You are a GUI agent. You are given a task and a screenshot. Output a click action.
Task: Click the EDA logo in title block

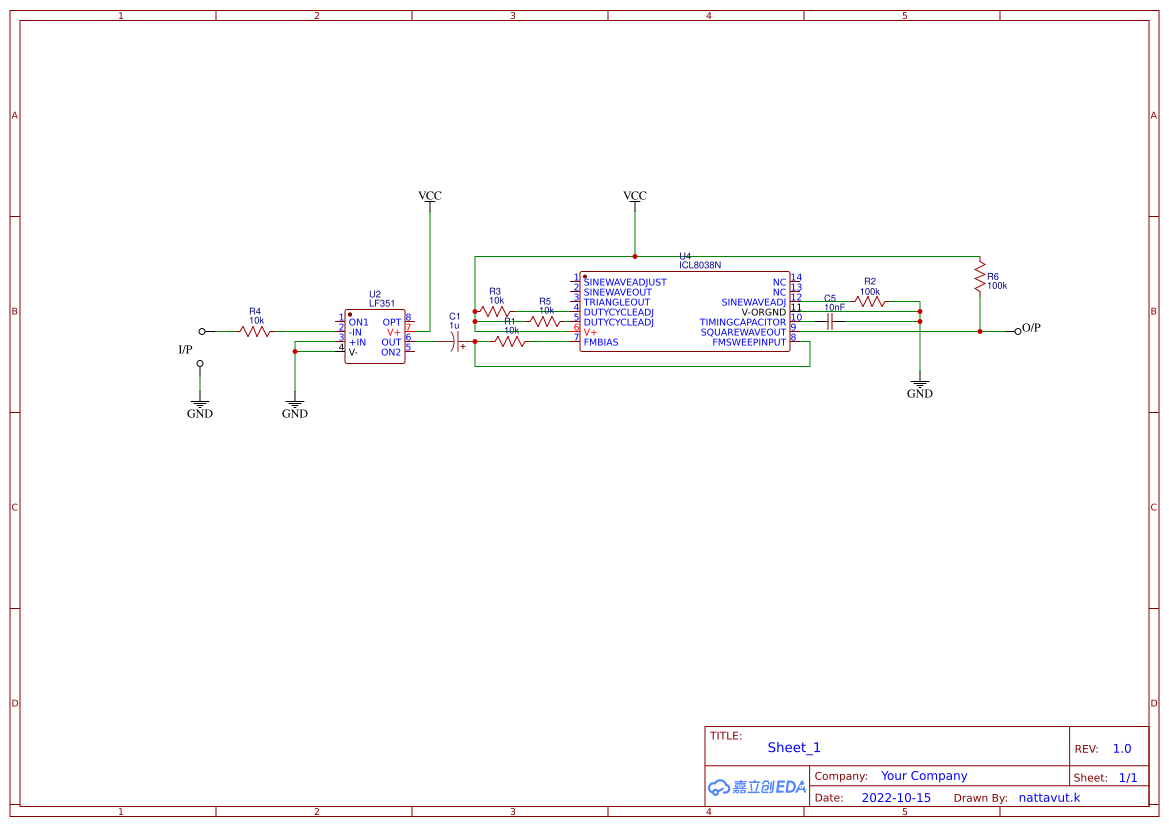[757, 787]
